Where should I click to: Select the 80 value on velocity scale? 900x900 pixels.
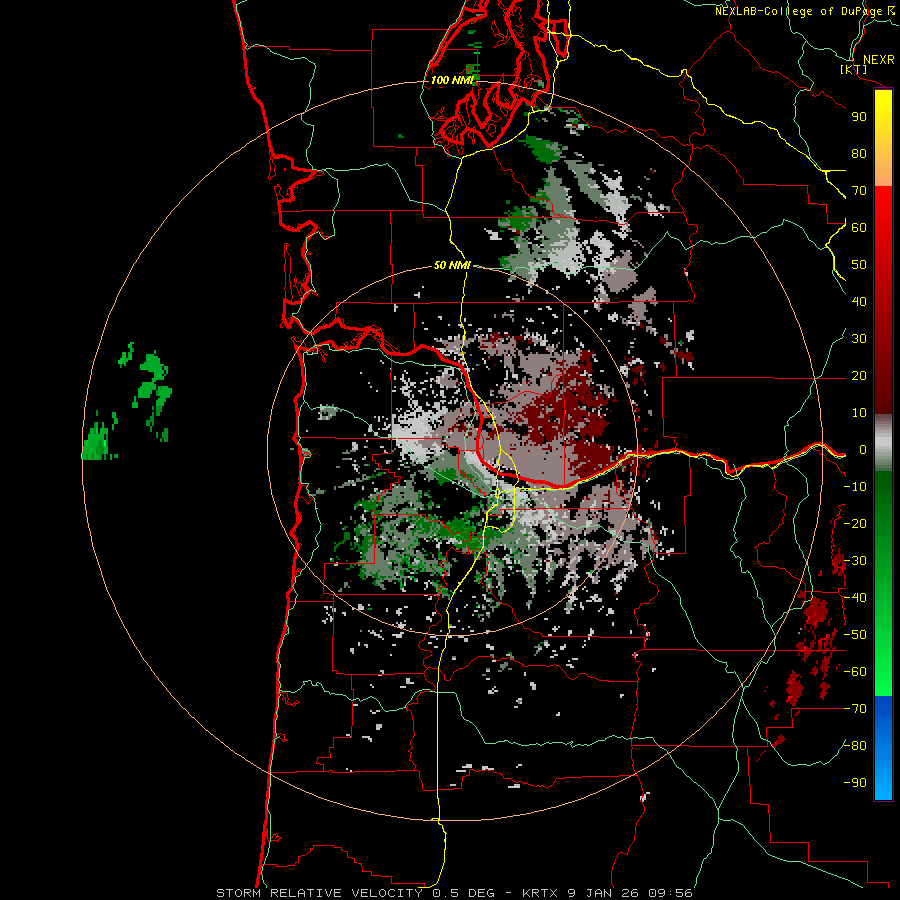[859, 154]
